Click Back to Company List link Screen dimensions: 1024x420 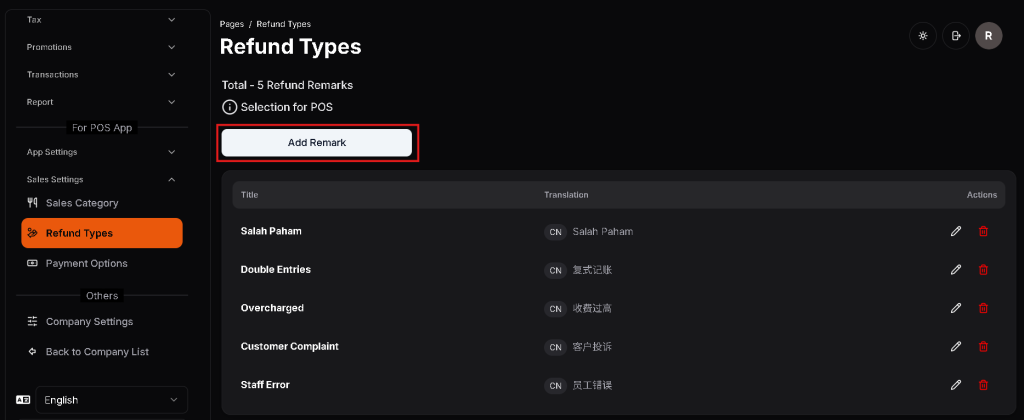96,352
